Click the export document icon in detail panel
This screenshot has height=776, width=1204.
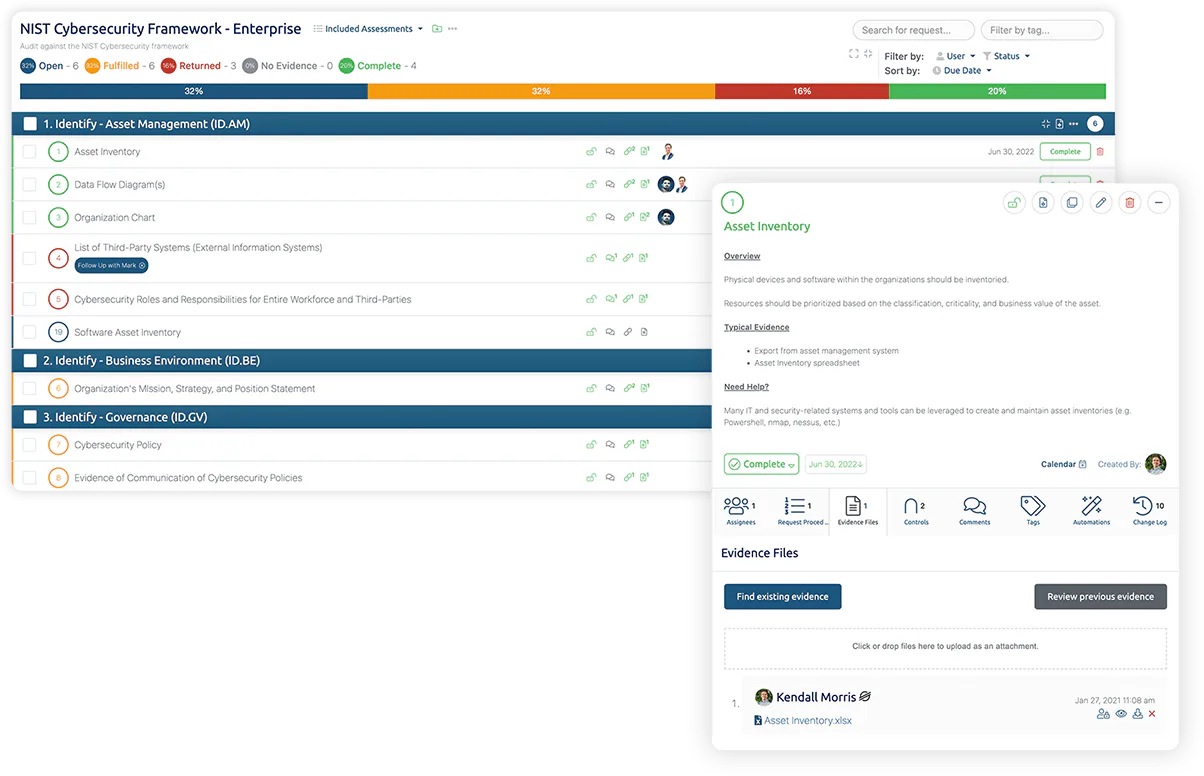click(1043, 202)
